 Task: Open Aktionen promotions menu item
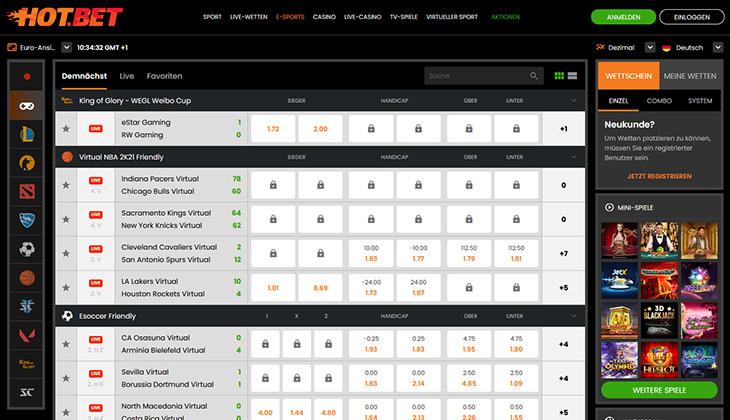point(505,17)
